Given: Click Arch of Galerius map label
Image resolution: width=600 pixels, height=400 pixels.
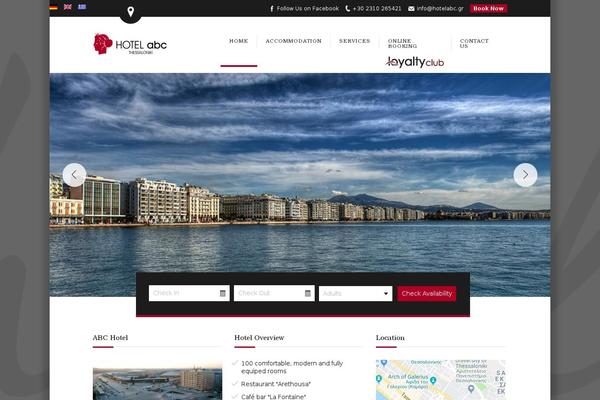Looking at the screenshot, I should [x=408, y=377].
